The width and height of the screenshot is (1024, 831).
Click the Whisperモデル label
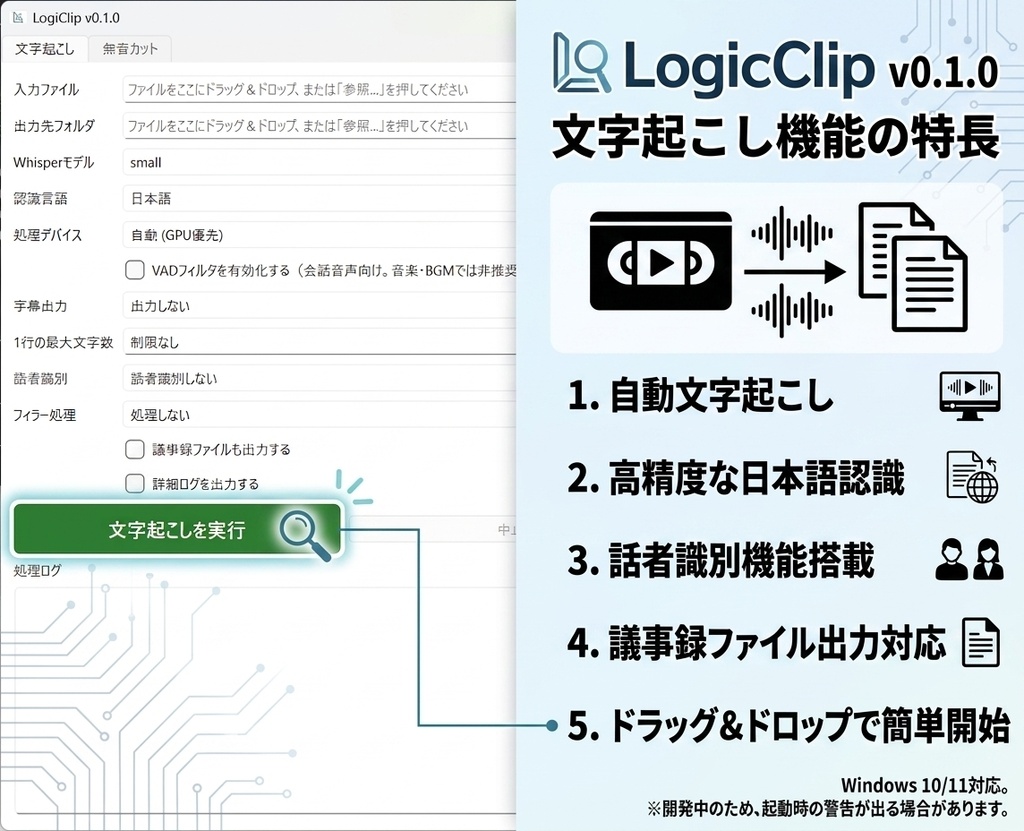pos(54,162)
